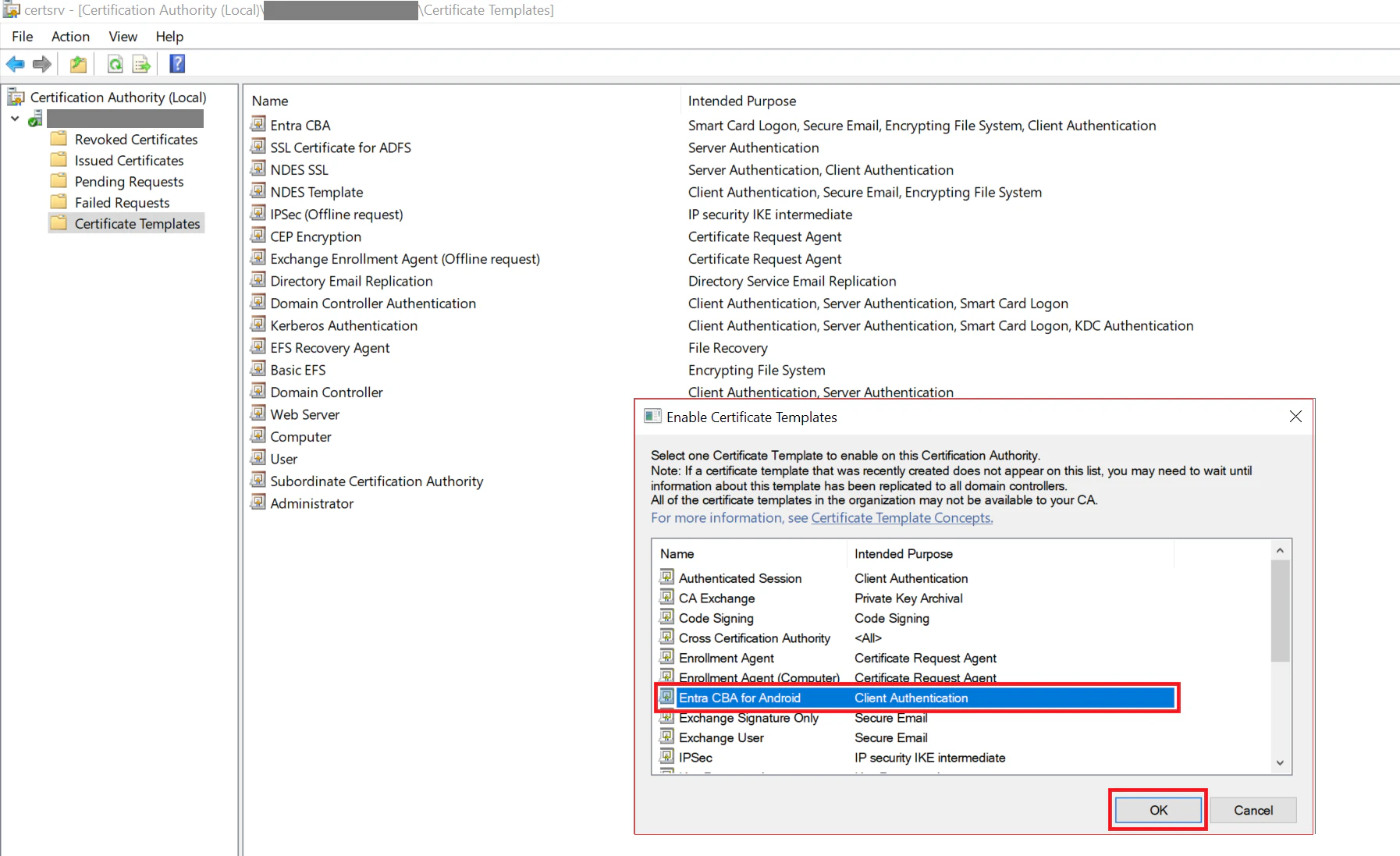Screen dimensions: 1400x856
Task: Click the dialog list scroll down arrow
Action: (1280, 762)
